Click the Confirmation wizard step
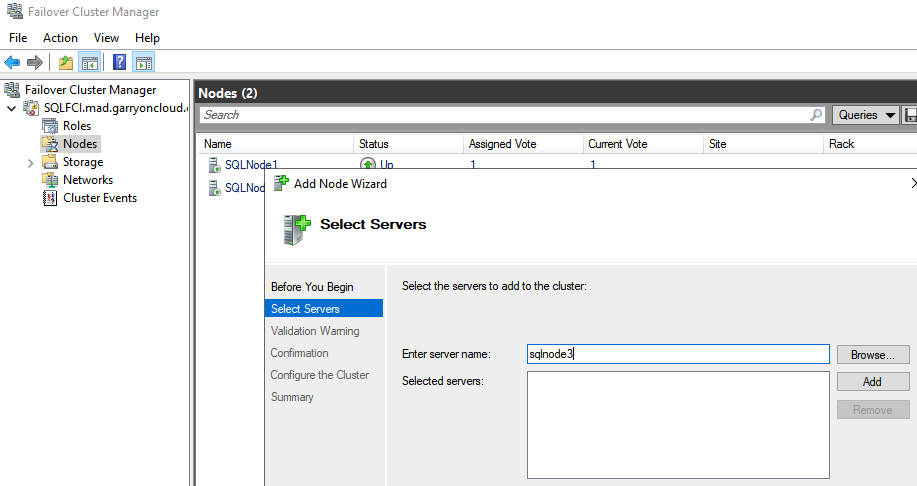Viewport: 917px width, 486px height. (x=299, y=353)
